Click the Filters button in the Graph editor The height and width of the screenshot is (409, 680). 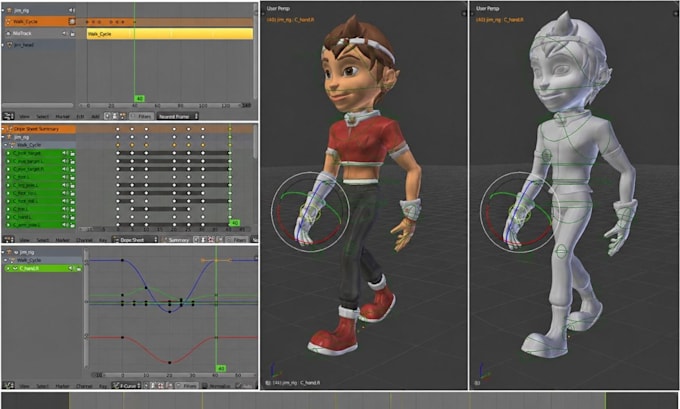186,385
